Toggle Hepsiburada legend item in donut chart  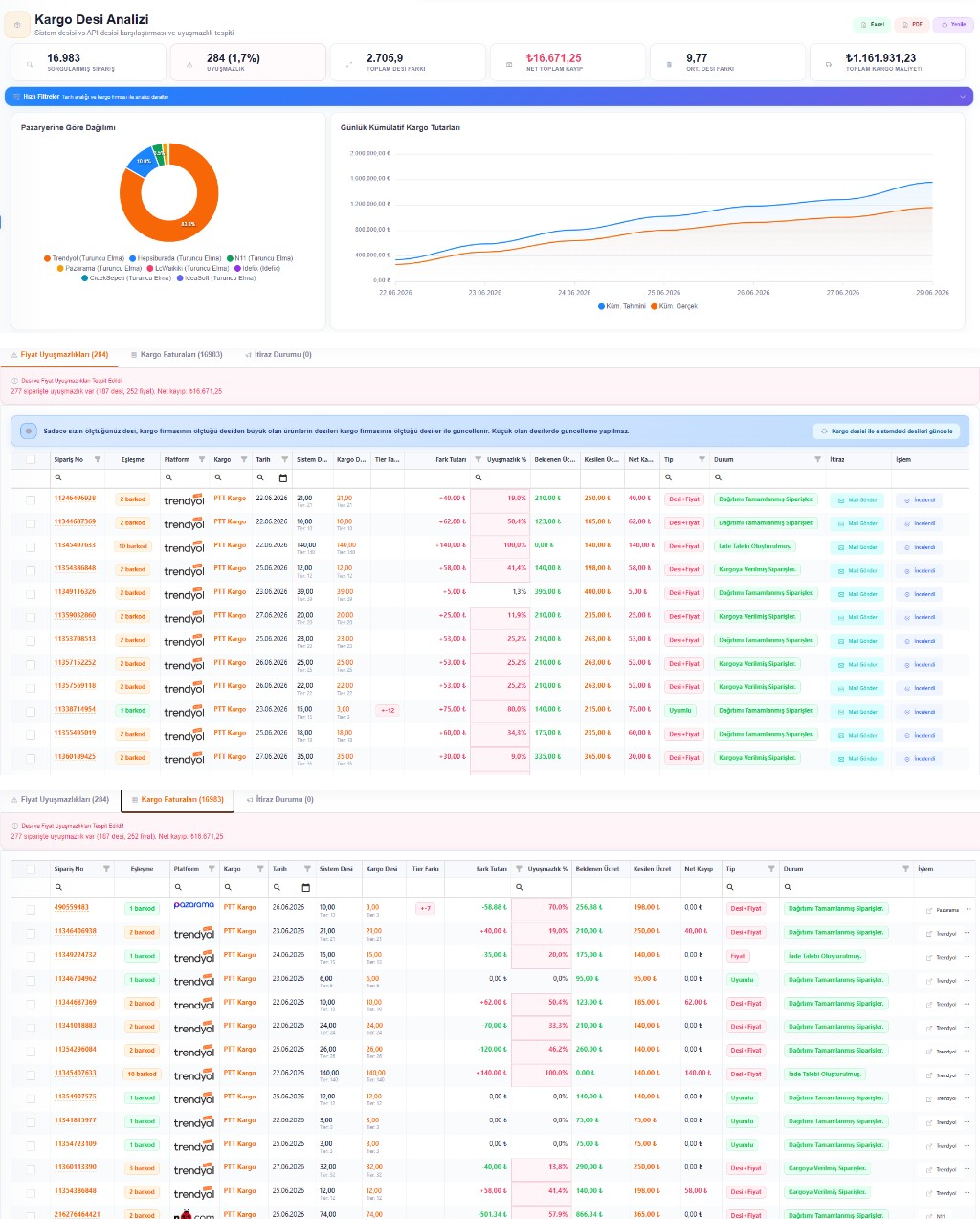click(175, 258)
